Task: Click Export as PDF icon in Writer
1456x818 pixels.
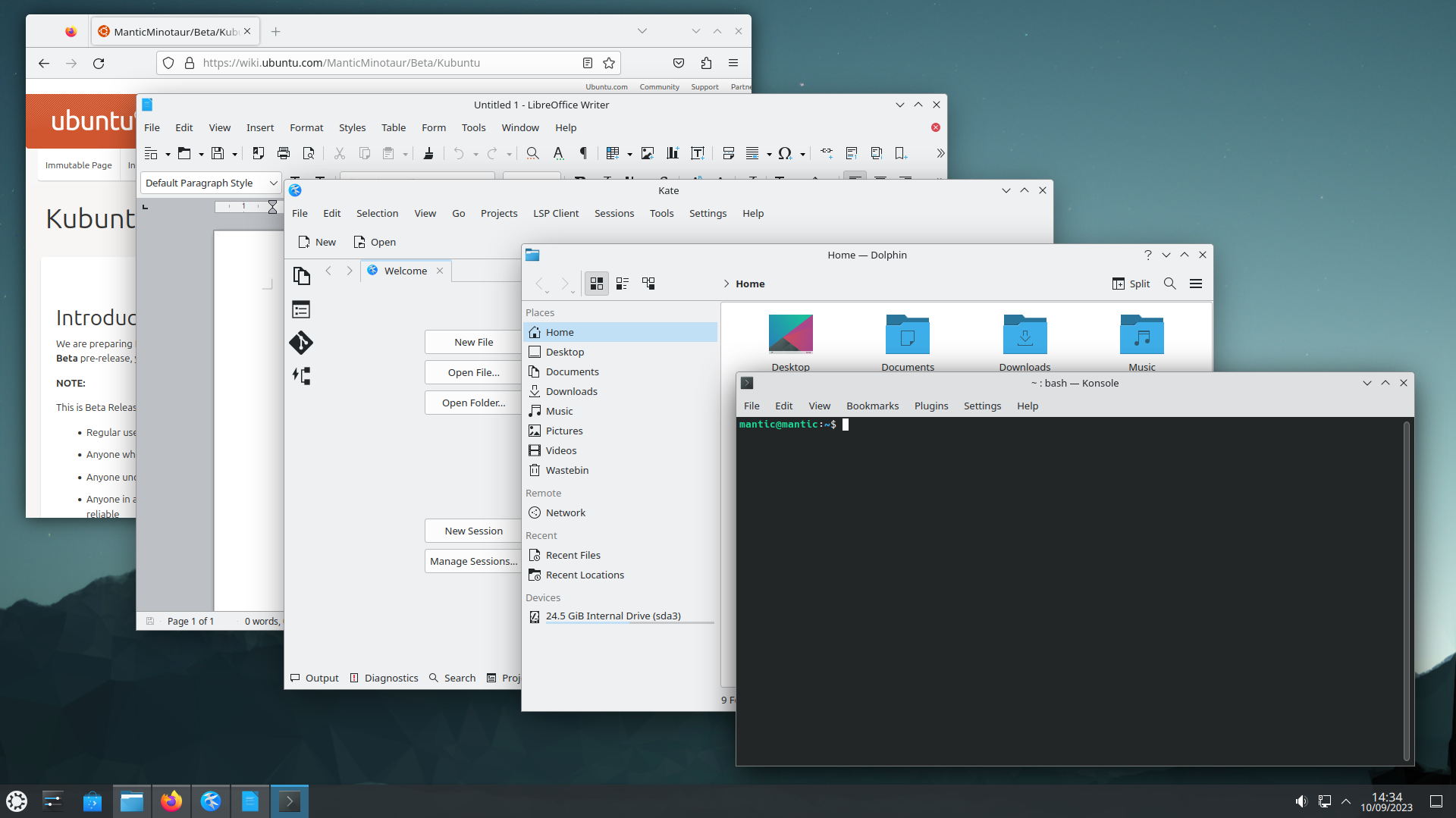Action: [x=259, y=153]
